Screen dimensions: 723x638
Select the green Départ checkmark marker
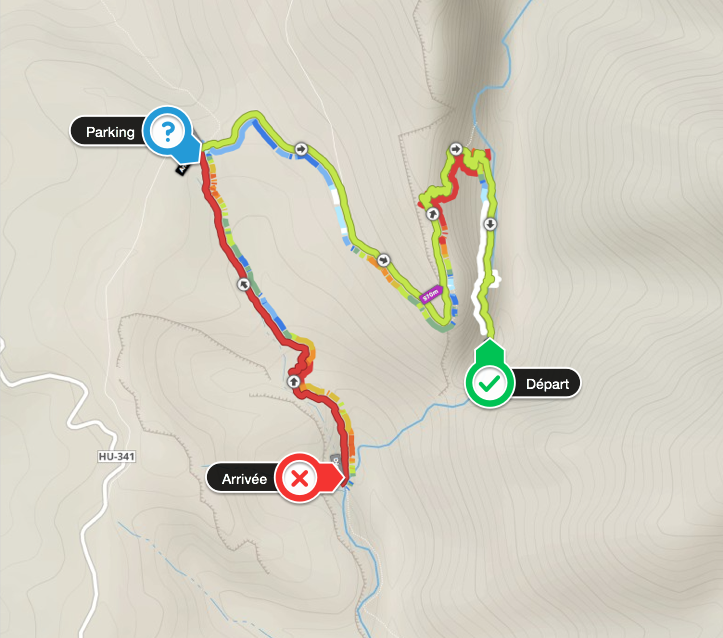(489, 384)
